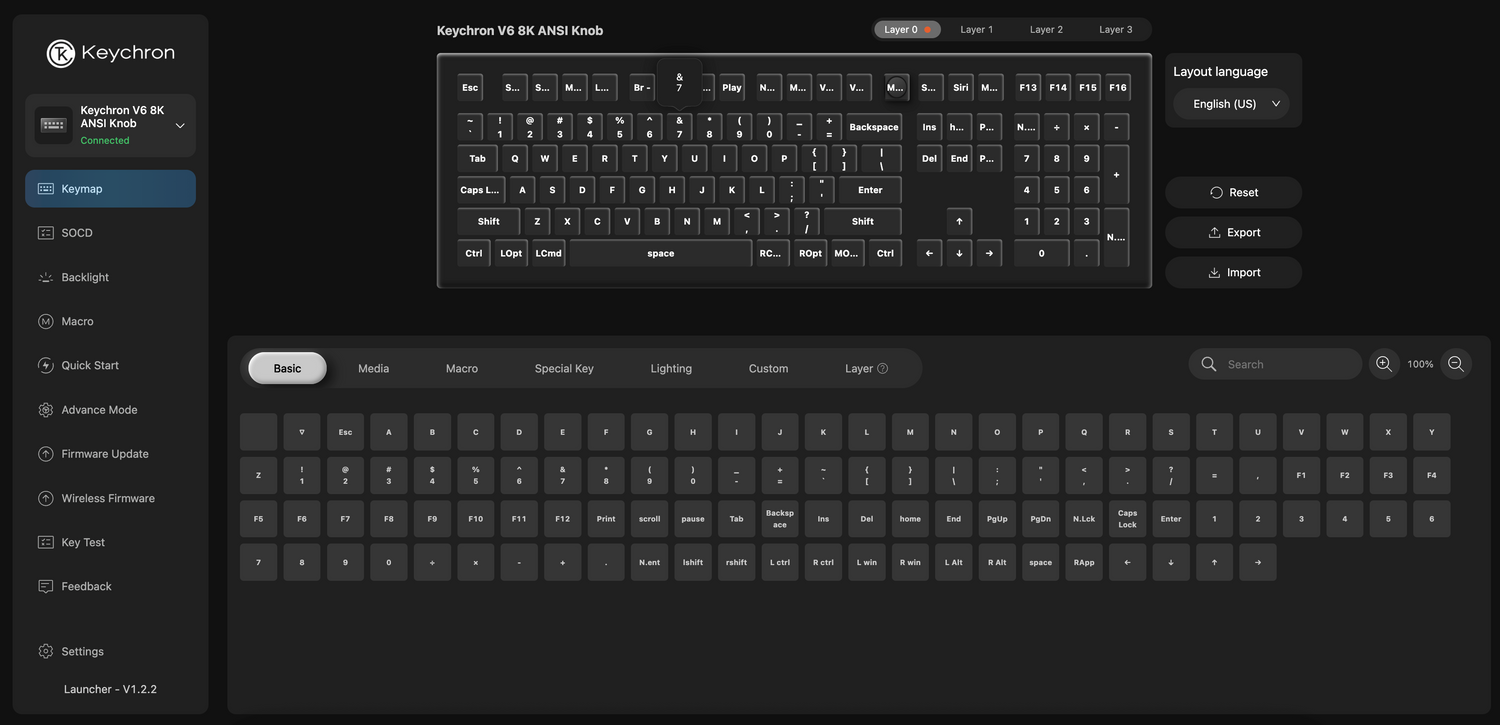Click the Export button
1500x725 pixels.
tap(1233, 232)
